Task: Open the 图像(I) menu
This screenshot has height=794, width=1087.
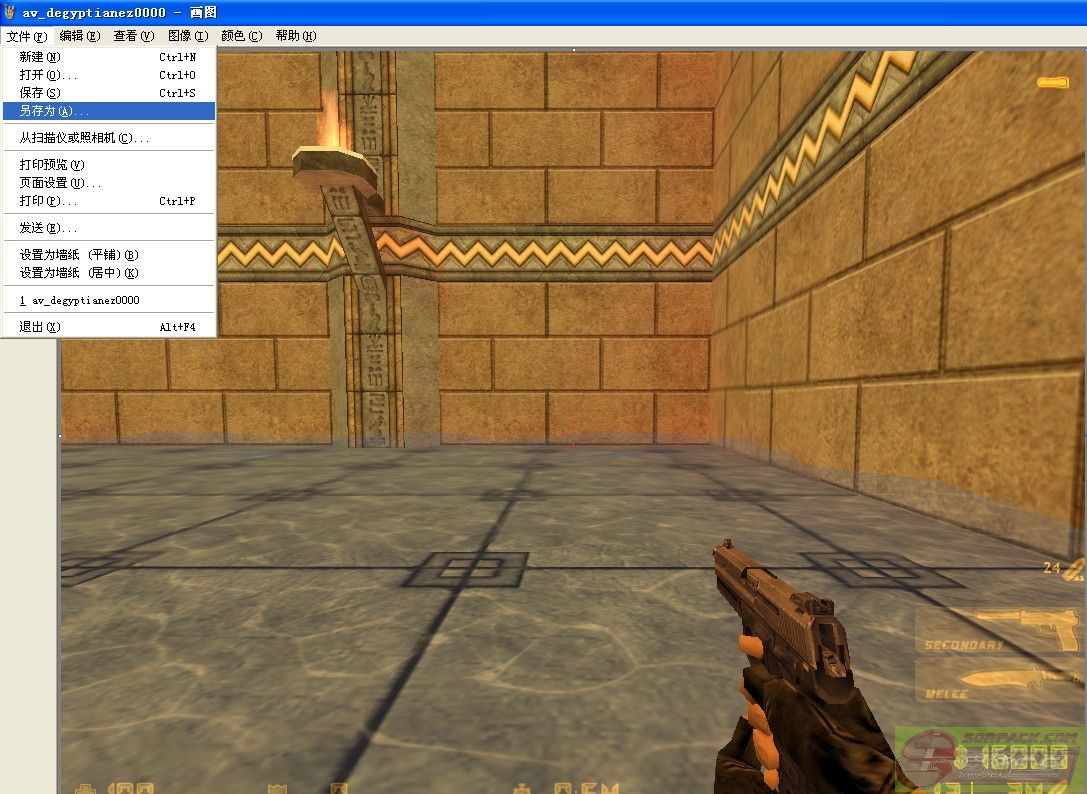Action: pyautogui.click(x=187, y=36)
